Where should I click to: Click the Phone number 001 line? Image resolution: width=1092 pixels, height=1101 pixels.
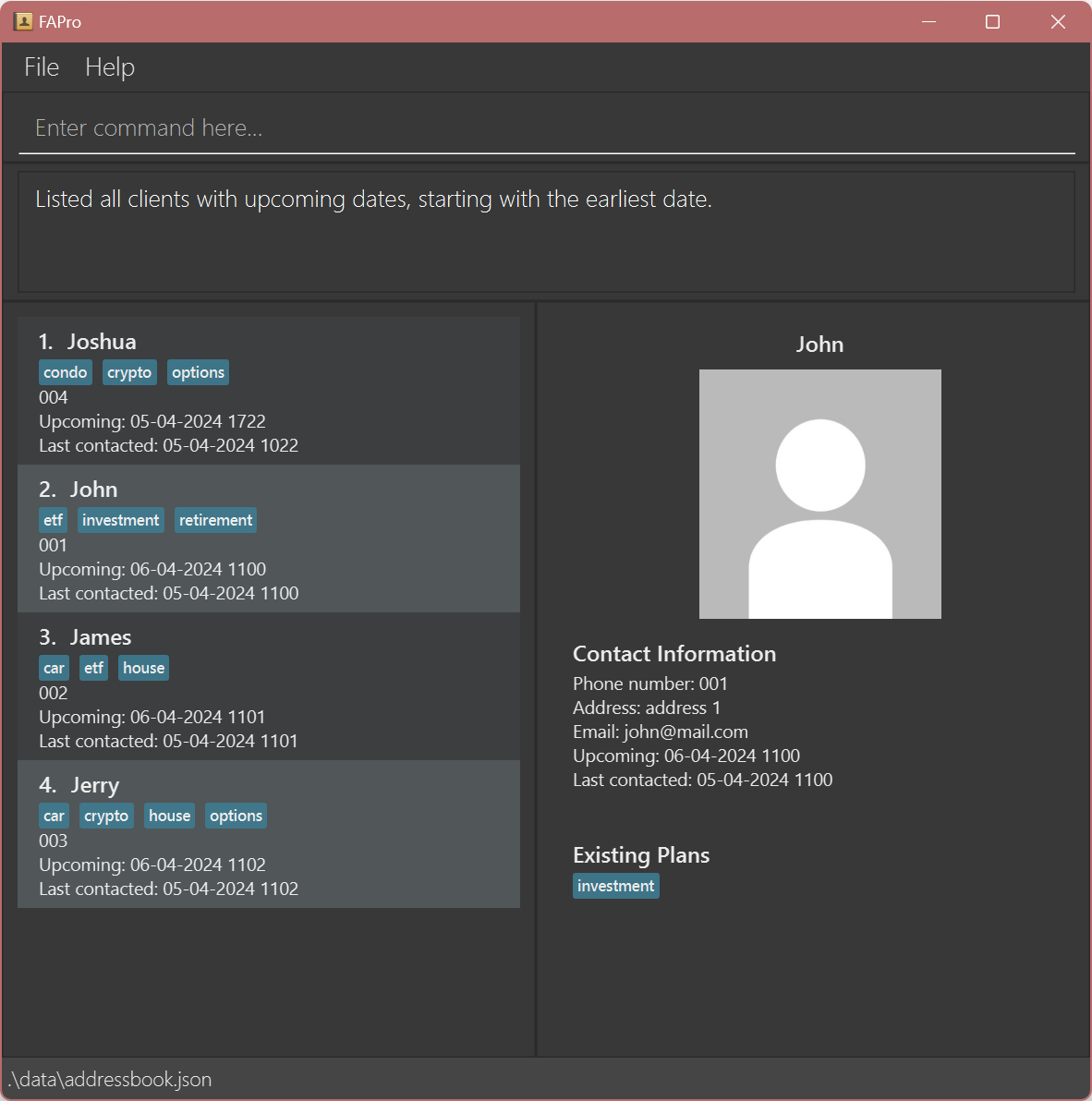650,684
